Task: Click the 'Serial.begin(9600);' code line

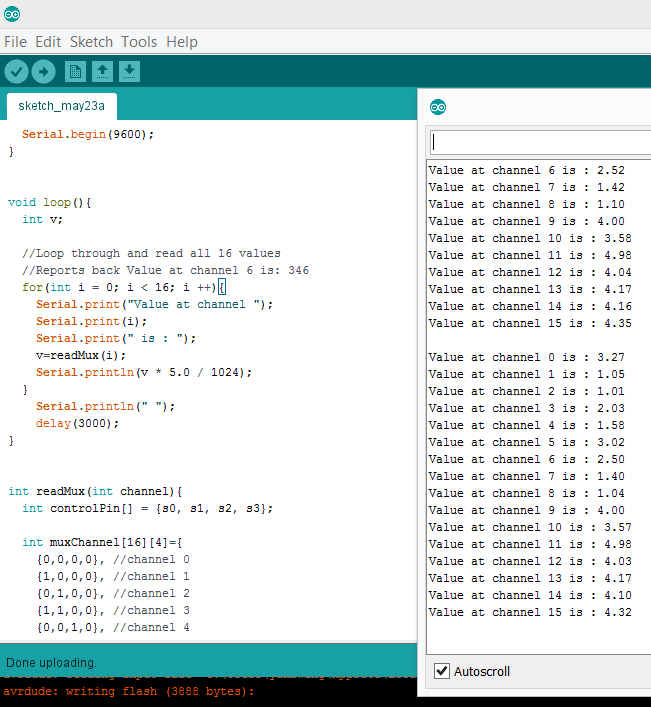Action: (x=88, y=134)
